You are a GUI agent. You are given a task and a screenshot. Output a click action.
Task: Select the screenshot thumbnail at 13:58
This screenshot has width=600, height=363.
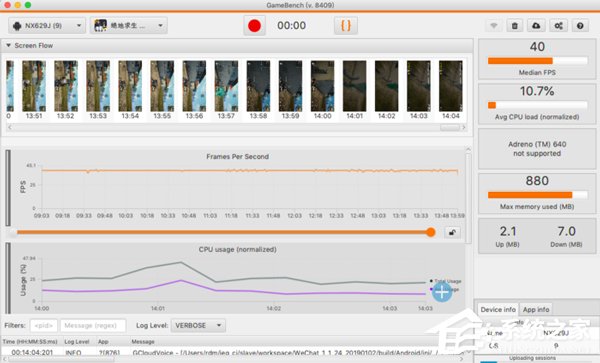coord(258,86)
